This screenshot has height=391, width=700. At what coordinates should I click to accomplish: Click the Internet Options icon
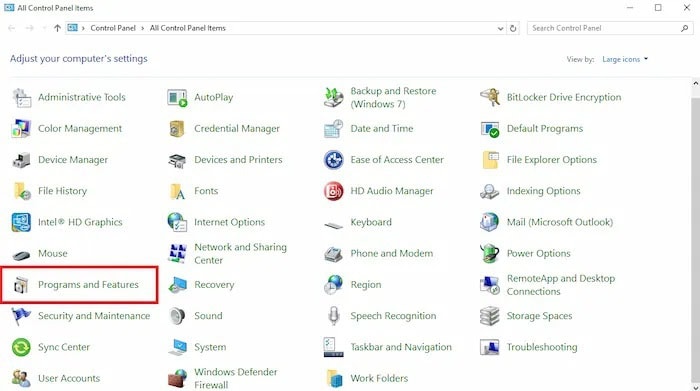[177, 222]
